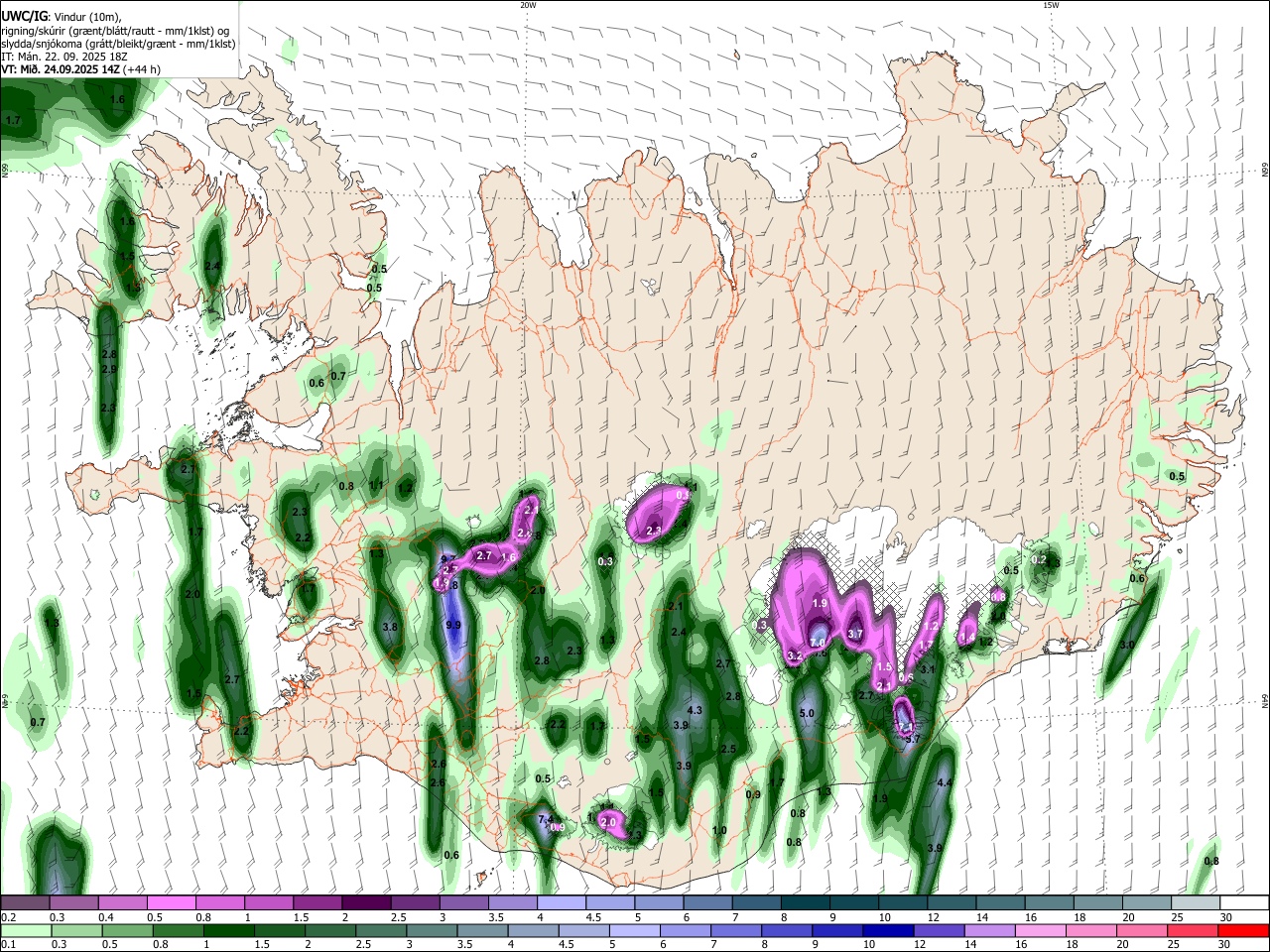Click the 4.4 value in the southeast rain band
Screen dimensions: 1270x952
pyautogui.click(x=945, y=783)
